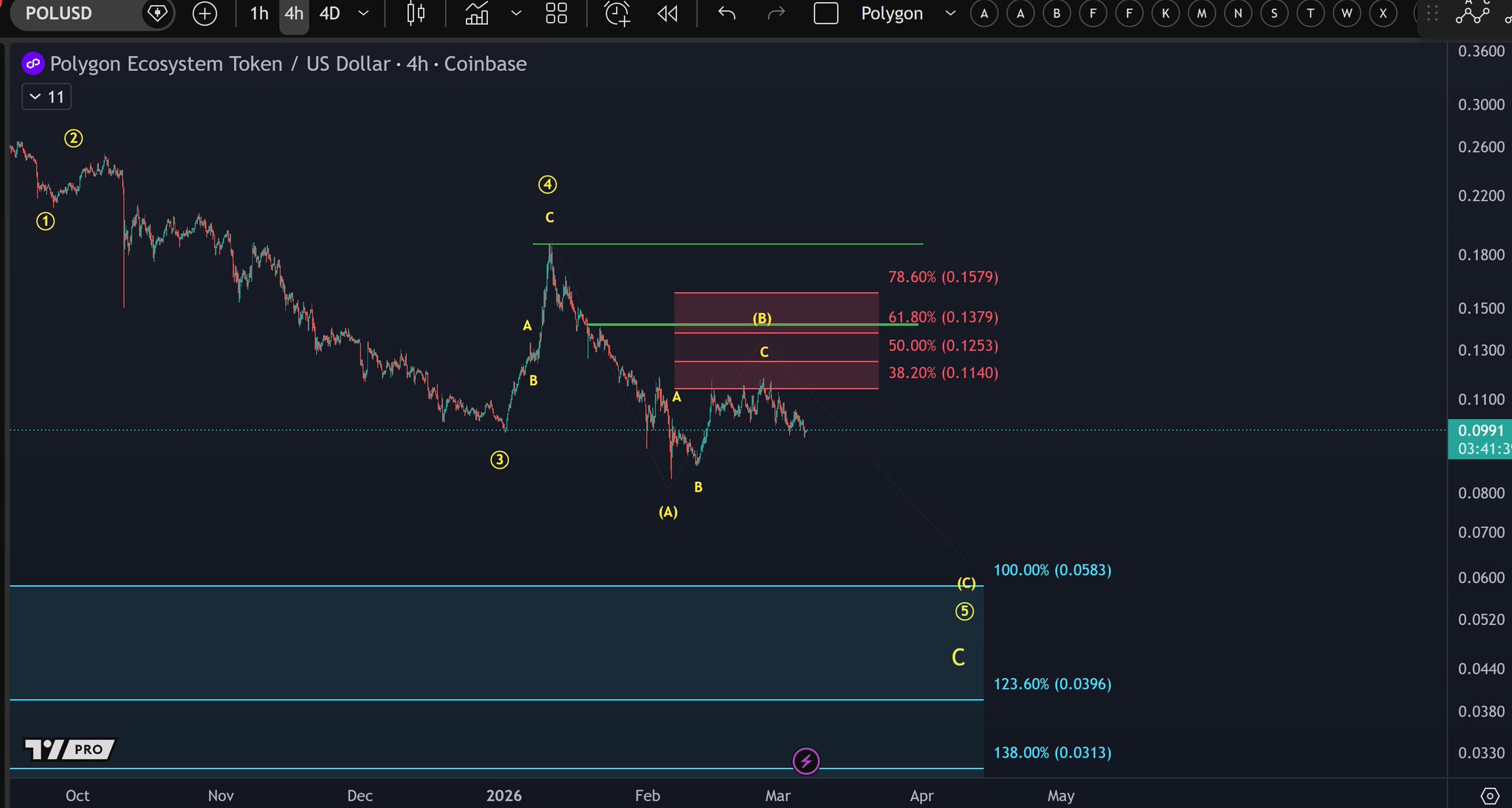
Task: Create a new alert with clock icon
Action: tap(617, 13)
